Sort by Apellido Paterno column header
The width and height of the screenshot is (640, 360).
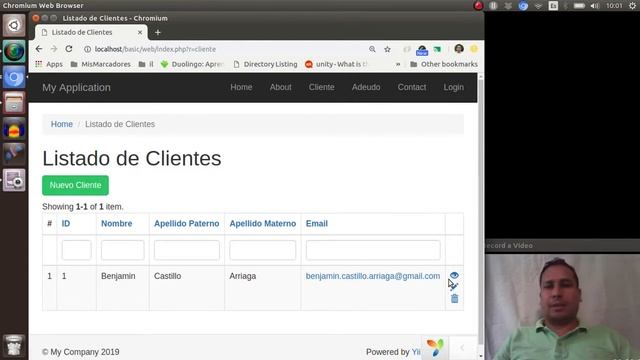(187, 224)
